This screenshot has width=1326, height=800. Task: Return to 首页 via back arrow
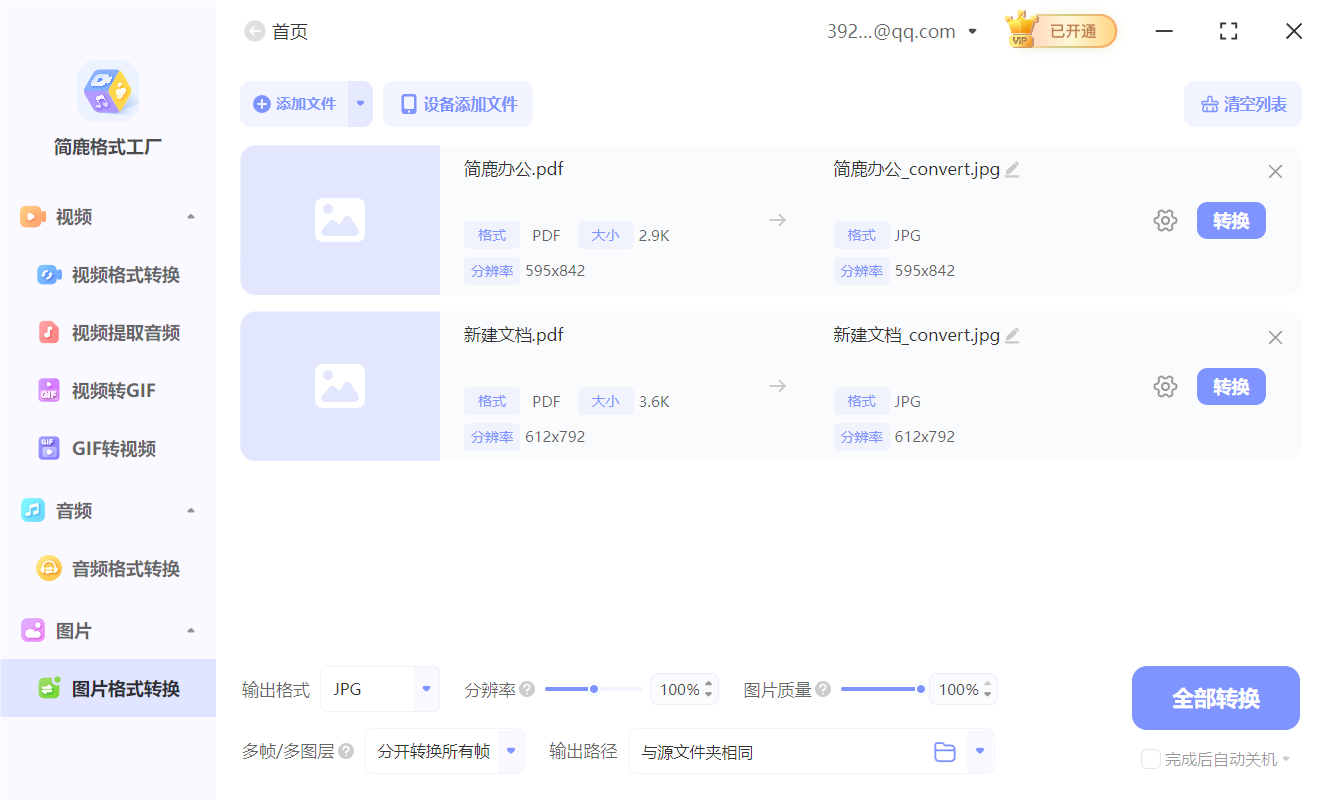click(254, 31)
